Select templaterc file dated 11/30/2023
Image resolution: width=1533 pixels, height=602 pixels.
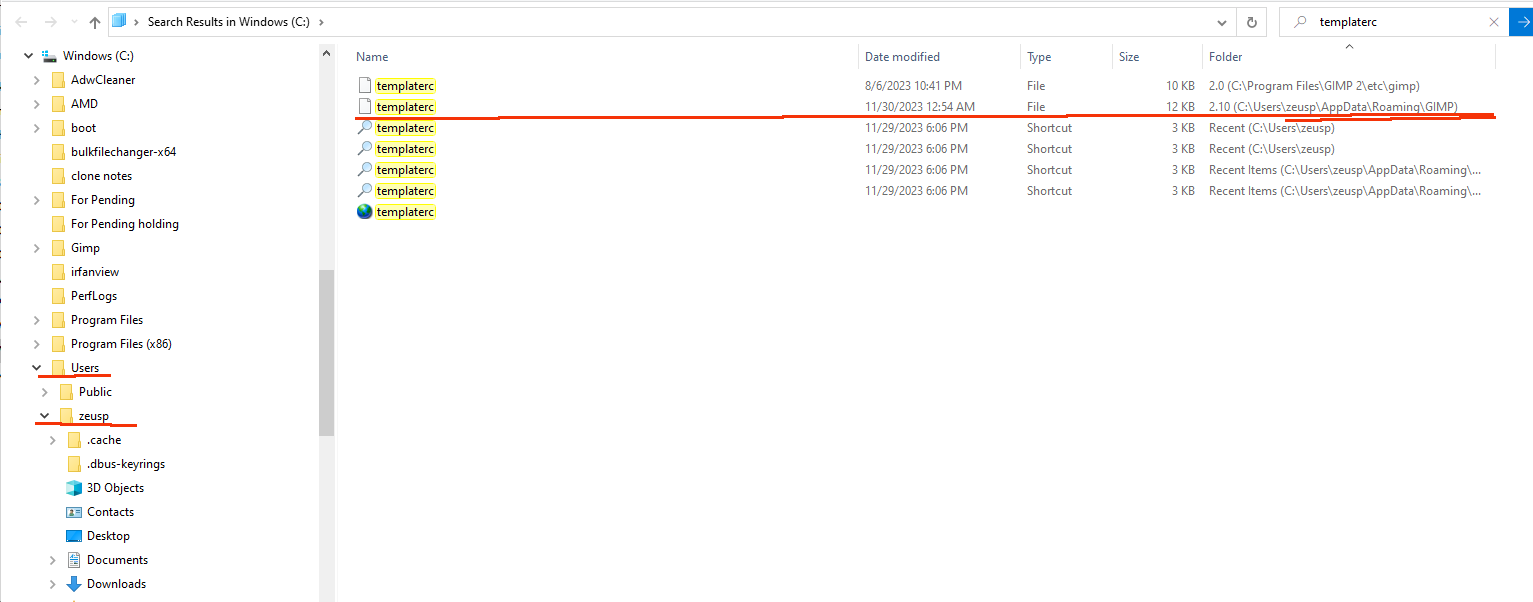pos(405,107)
